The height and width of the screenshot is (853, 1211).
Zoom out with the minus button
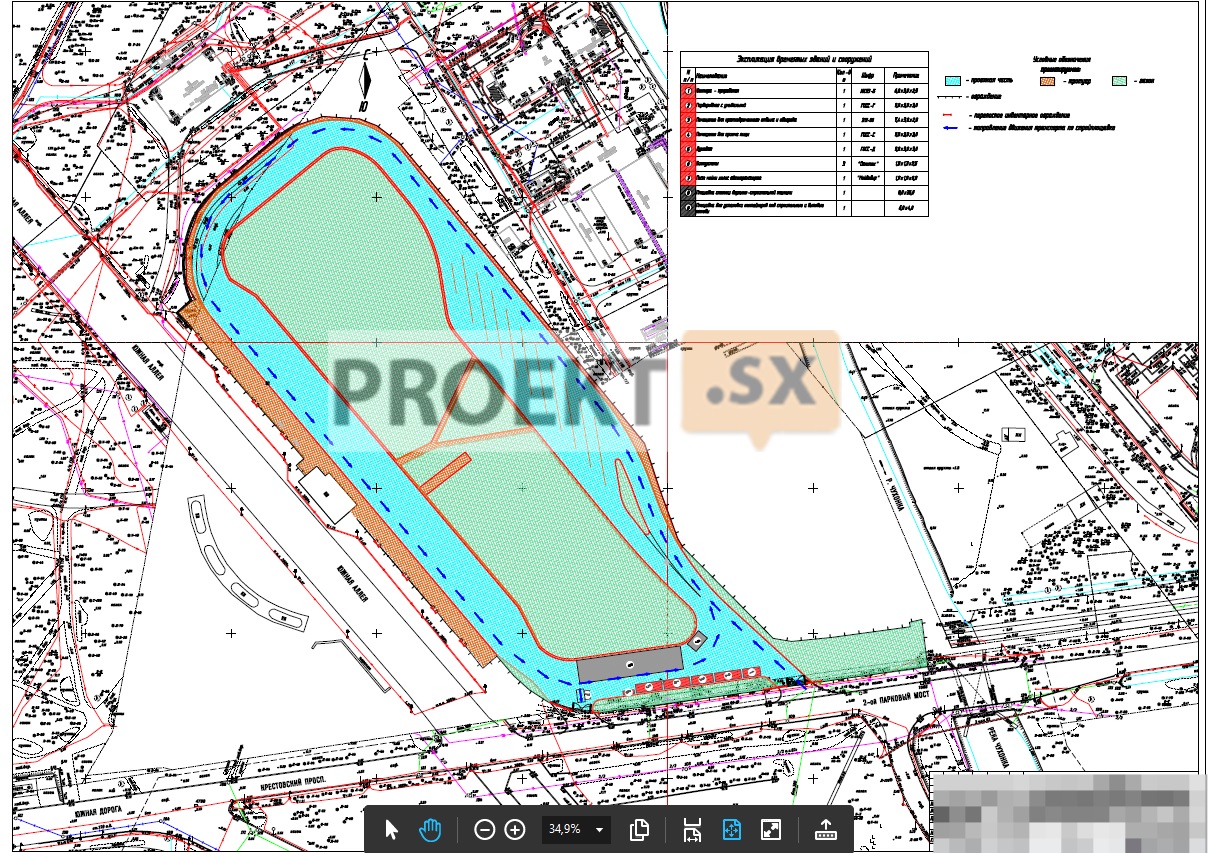484,830
